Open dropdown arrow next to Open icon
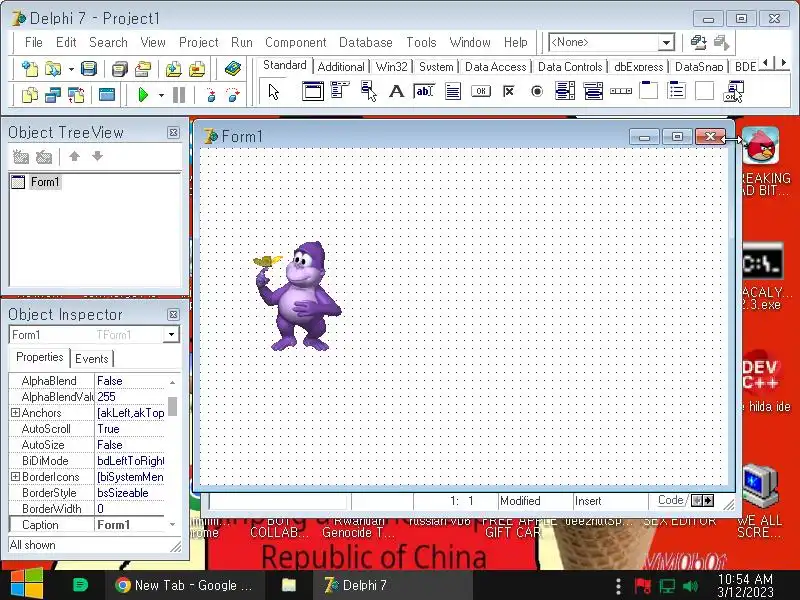800x600 pixels. (71, 69)
